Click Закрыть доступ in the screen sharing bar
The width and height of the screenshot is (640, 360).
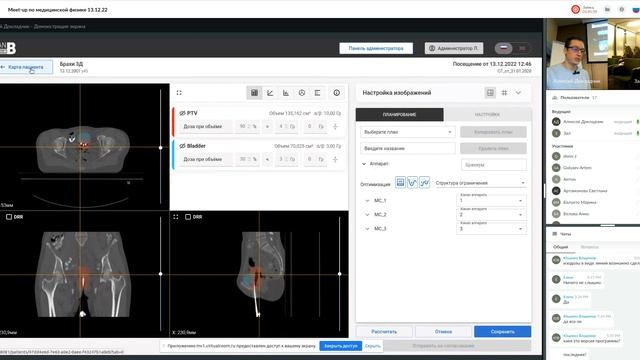(340, 346)
